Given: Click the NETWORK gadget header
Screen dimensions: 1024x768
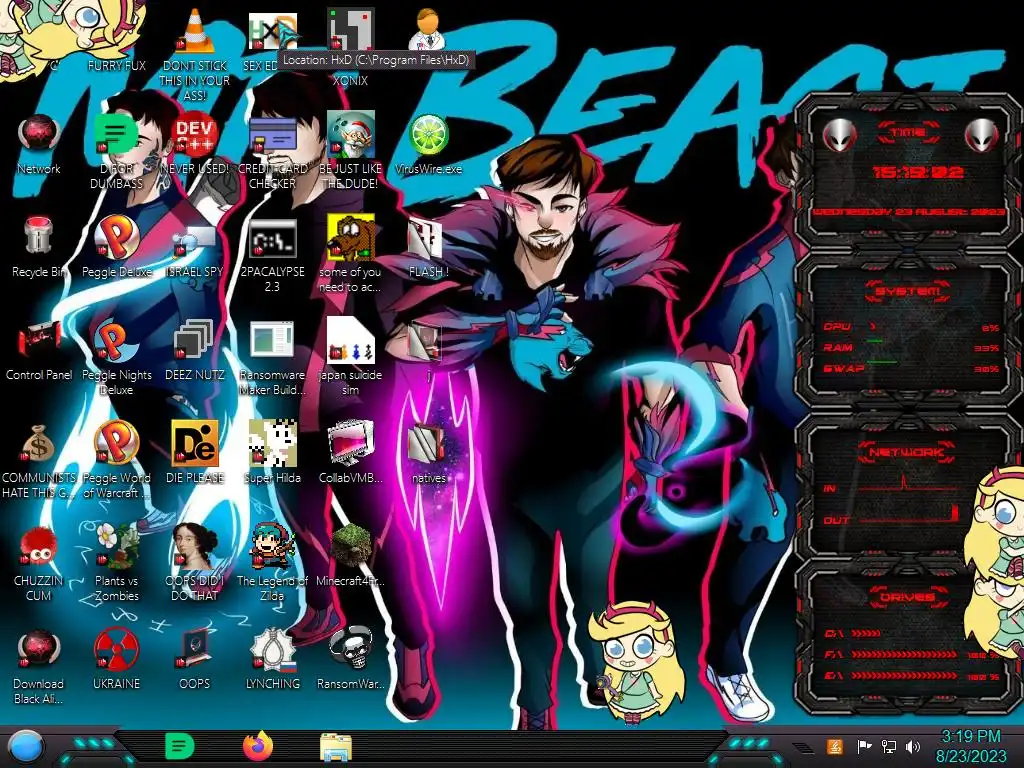Looking at the screenshot, I should [x=906, y=452].
